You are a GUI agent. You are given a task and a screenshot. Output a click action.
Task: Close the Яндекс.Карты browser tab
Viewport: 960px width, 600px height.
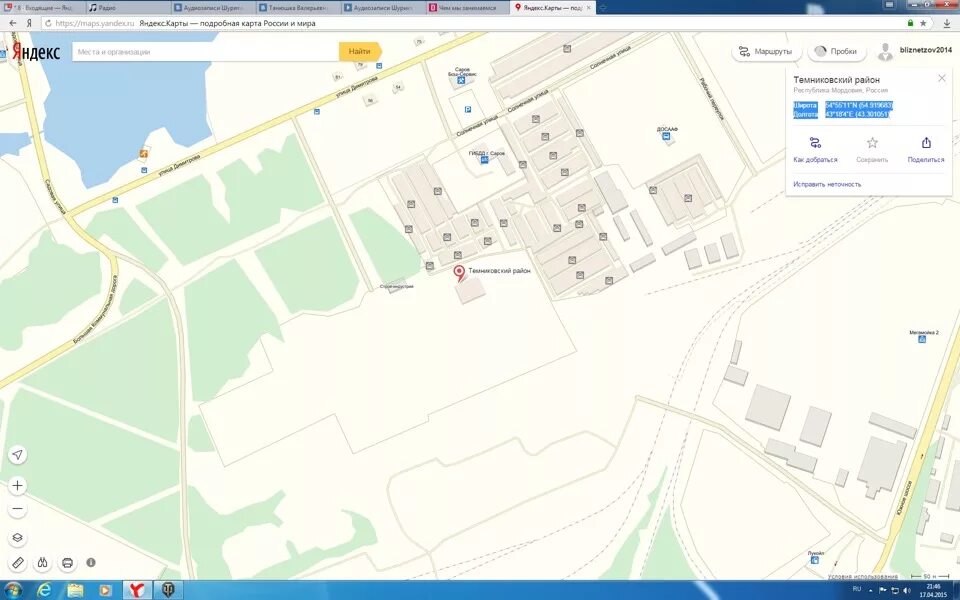589,8
